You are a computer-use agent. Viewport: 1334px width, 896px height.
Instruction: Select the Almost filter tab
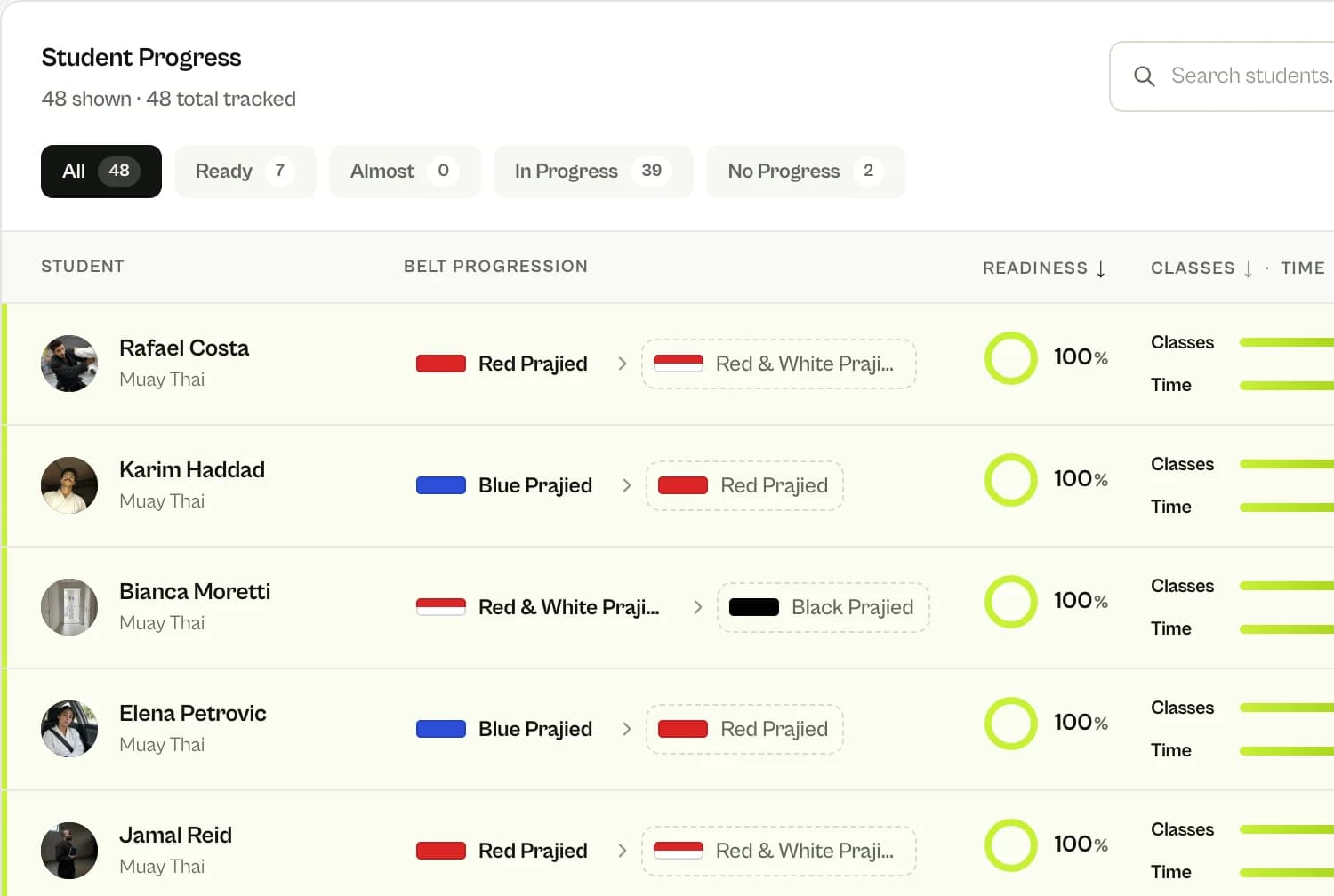(x=405, y=172)
